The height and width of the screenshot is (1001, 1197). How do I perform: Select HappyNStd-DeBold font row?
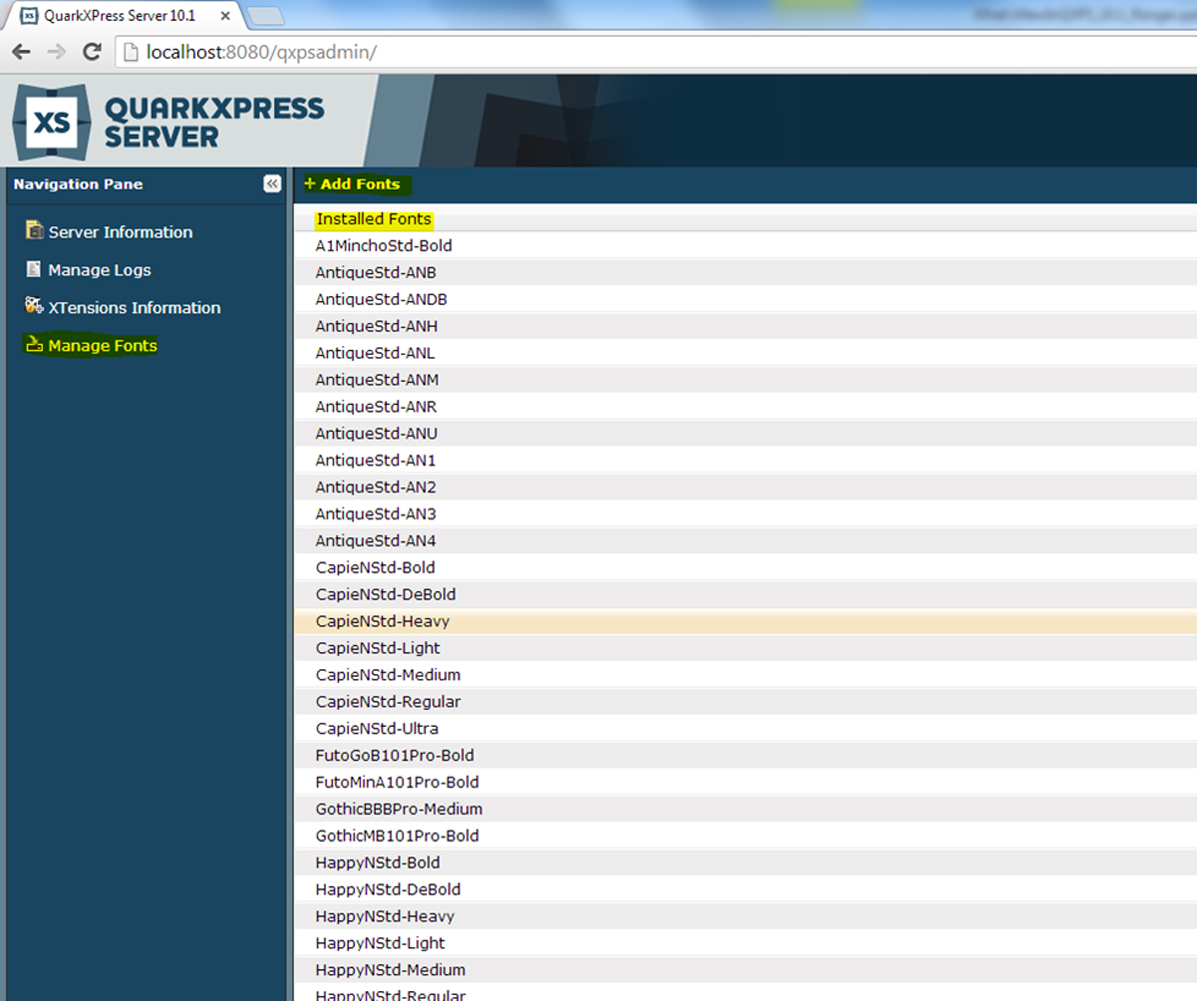pos(746,890)
